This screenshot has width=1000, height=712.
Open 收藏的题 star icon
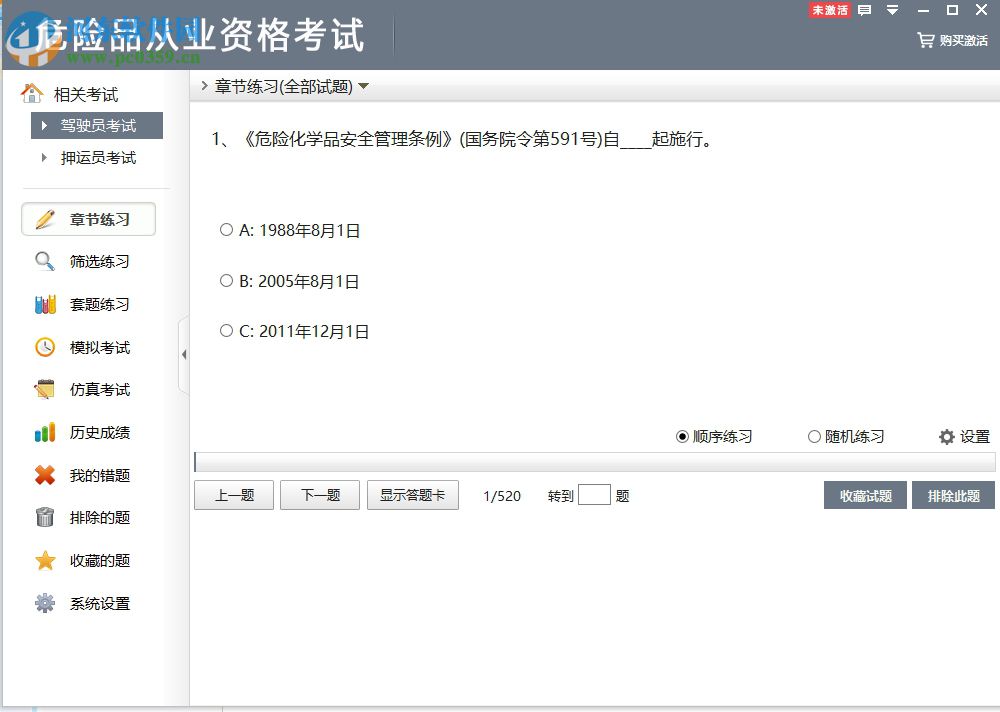pos(44,560)
